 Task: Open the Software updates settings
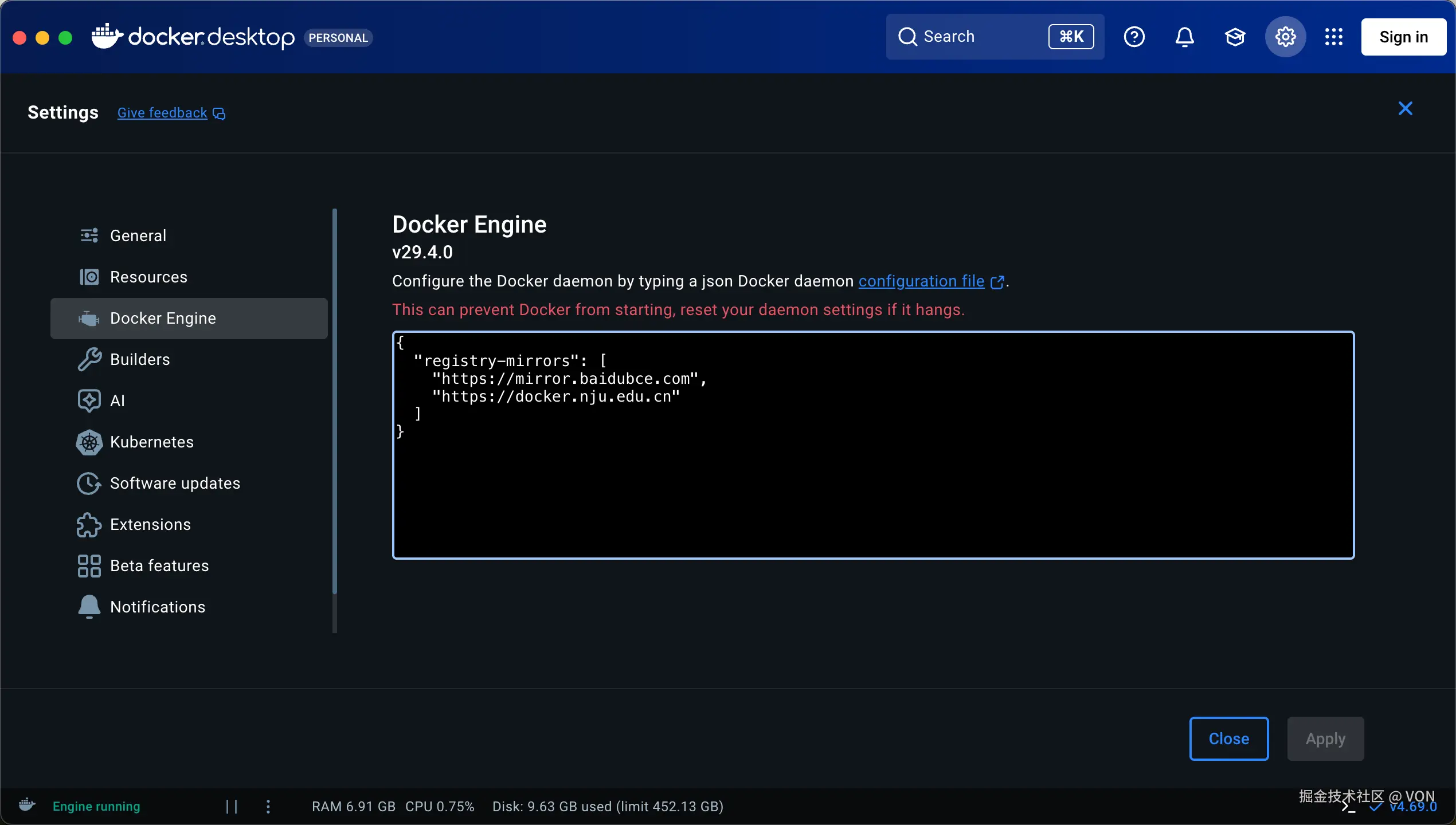[x=175, y=483]
